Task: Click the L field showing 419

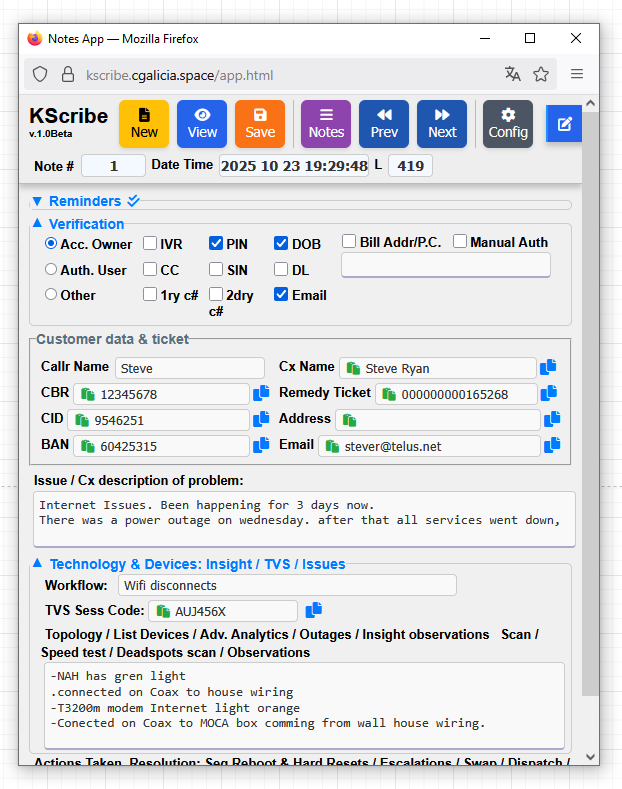Action: 410,166
